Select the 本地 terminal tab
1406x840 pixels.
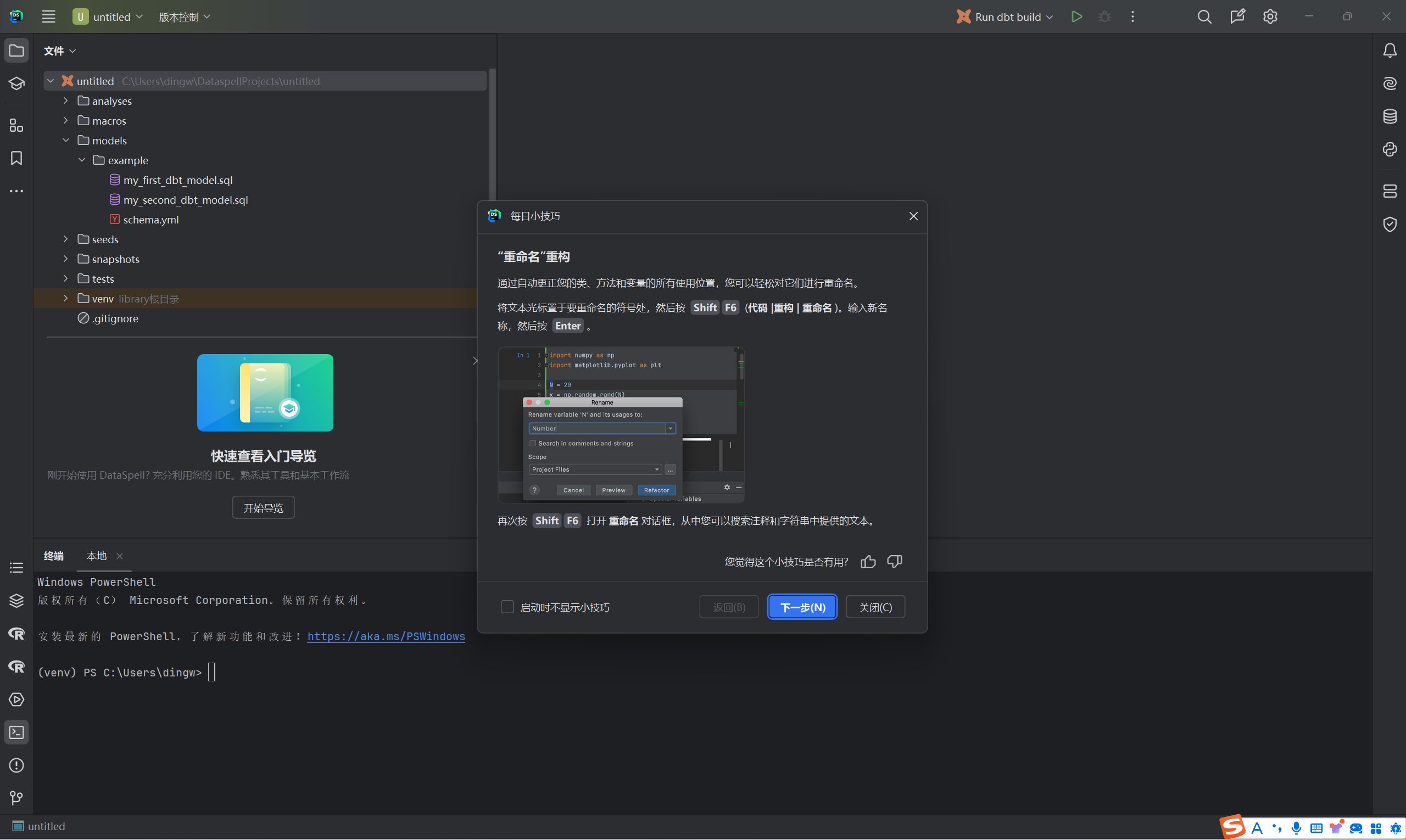[96, 556]
